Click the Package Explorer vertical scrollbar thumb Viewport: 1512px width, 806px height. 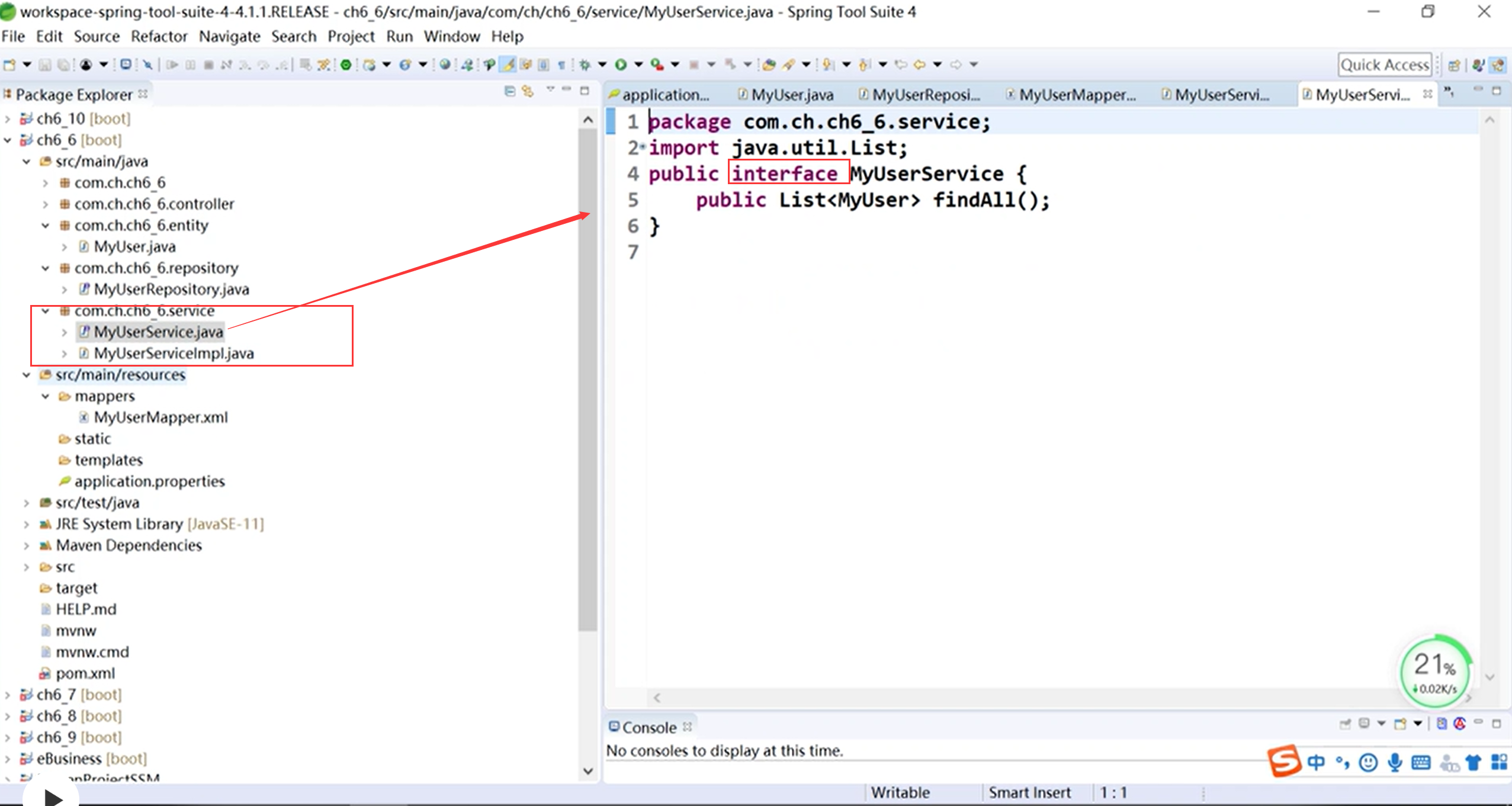point(588,379)
